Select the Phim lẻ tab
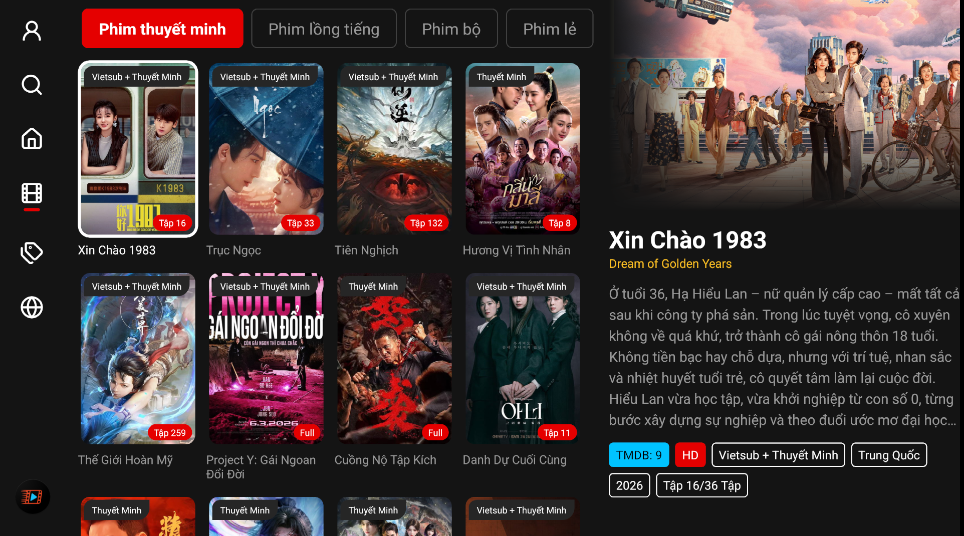Screen dimensions: 964x536 (x=550, y=29)
